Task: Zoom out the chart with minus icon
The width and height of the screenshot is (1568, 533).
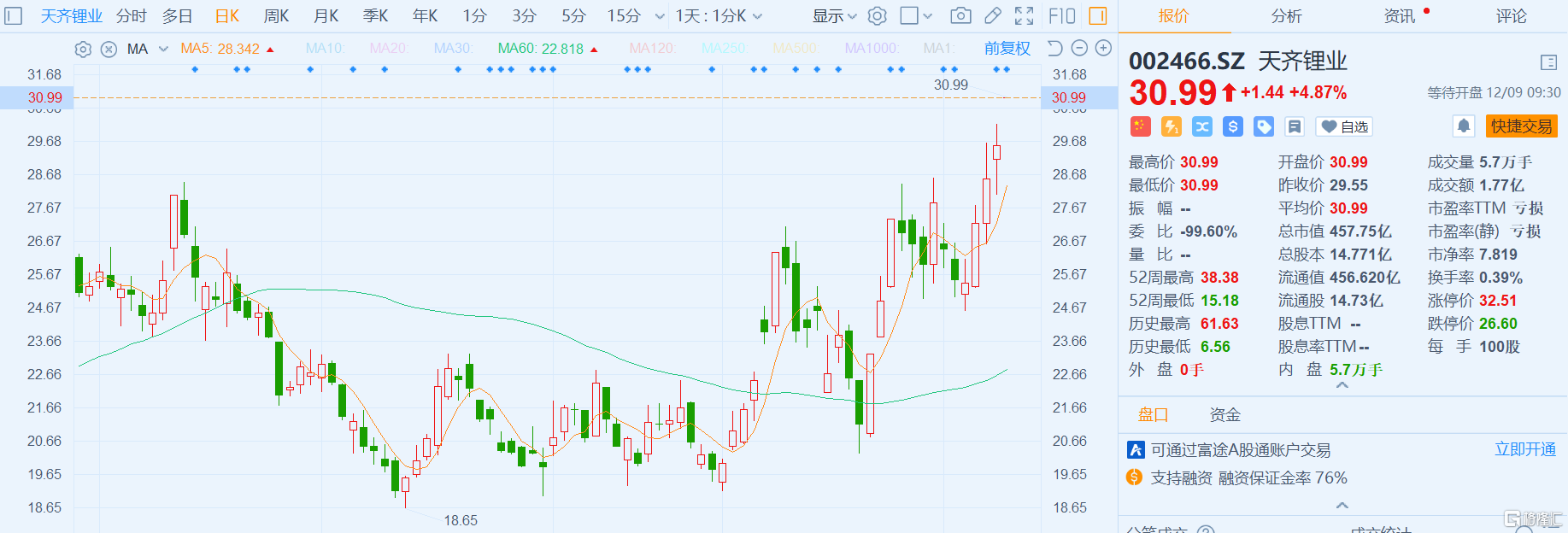Action: pyautogui.click(x=1079, y=49)
